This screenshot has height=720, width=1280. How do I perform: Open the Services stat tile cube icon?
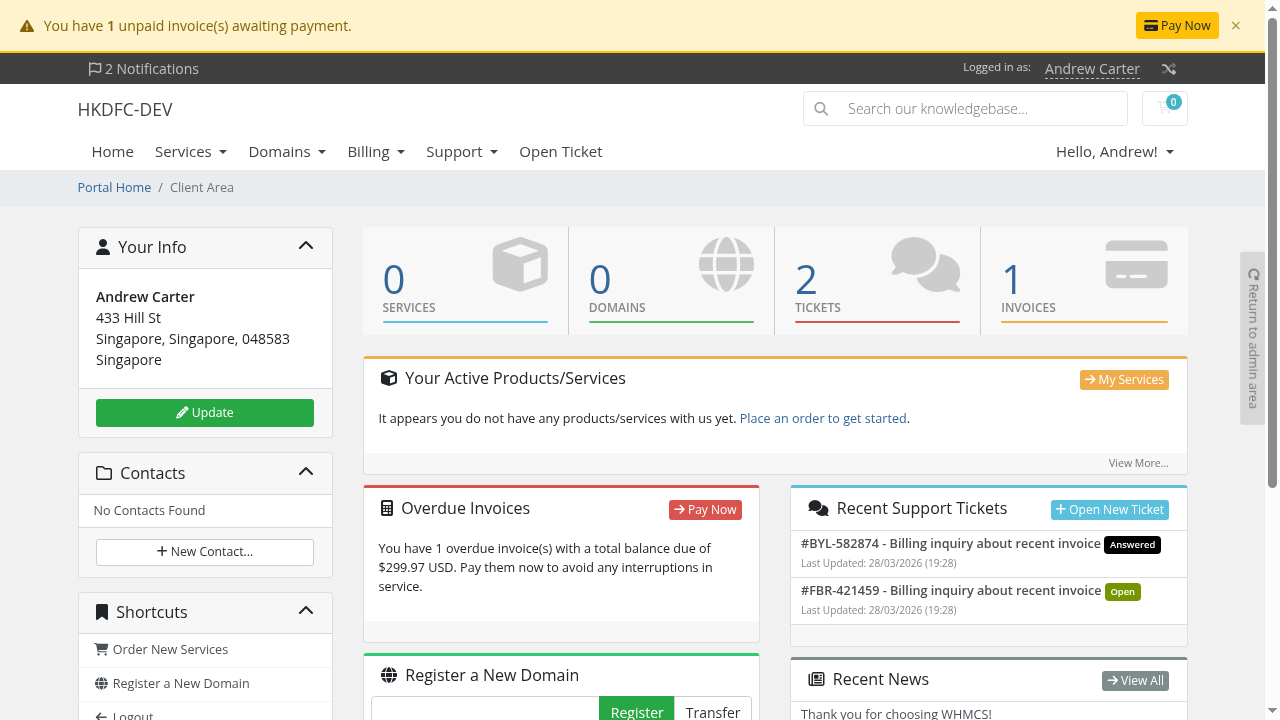click(520, 264)
